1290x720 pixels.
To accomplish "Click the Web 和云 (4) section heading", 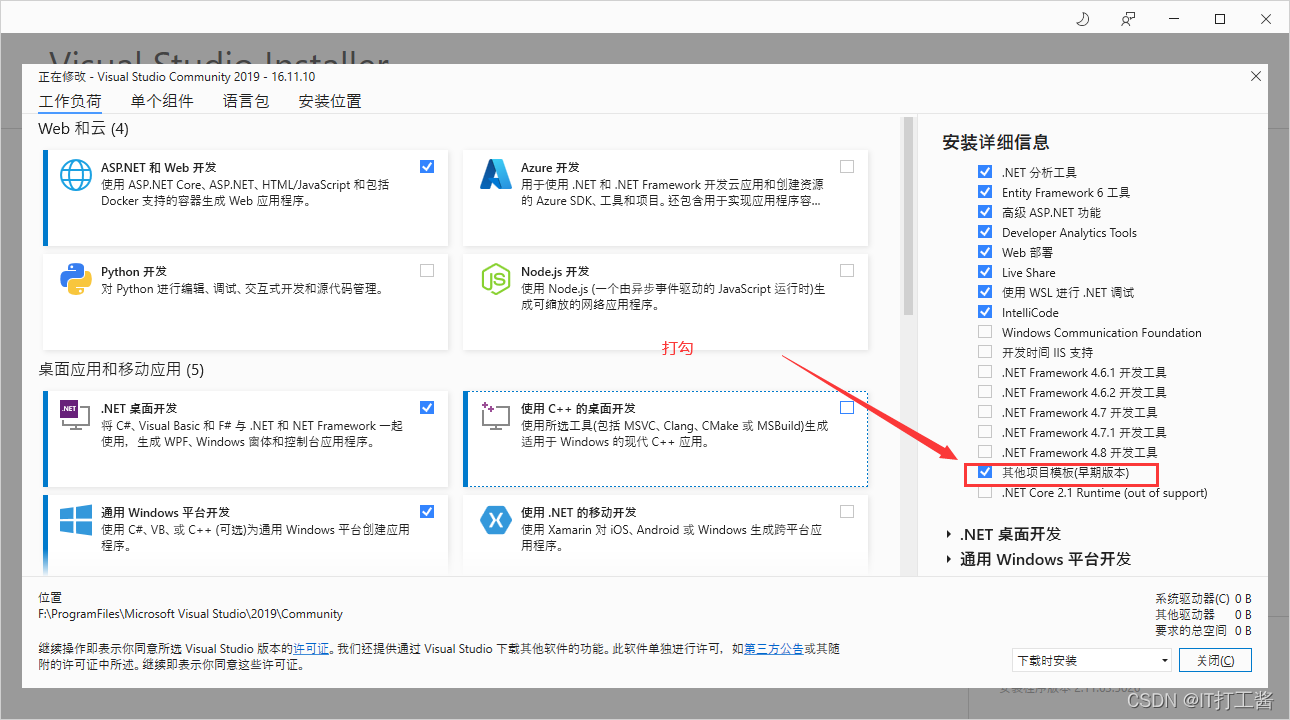I will (84, 129).
